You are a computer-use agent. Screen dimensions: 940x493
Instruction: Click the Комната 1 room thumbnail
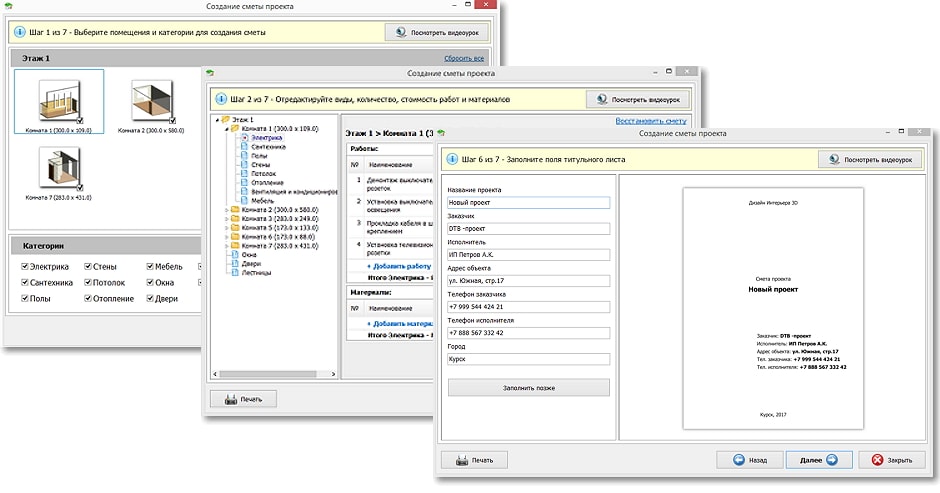point(59,102)
